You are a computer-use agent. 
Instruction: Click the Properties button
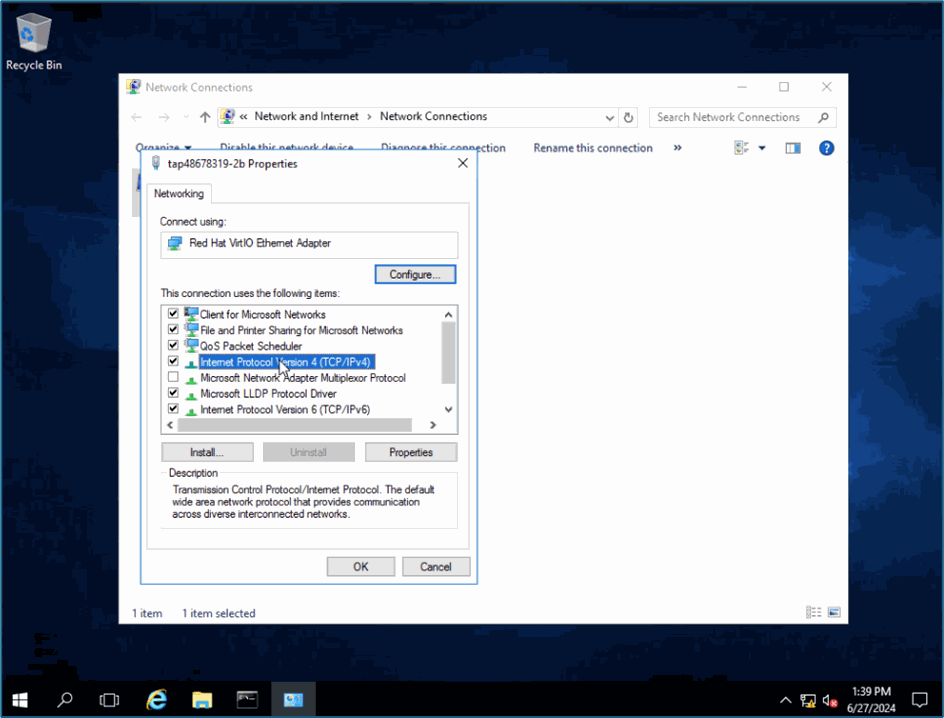click(411, 452)
